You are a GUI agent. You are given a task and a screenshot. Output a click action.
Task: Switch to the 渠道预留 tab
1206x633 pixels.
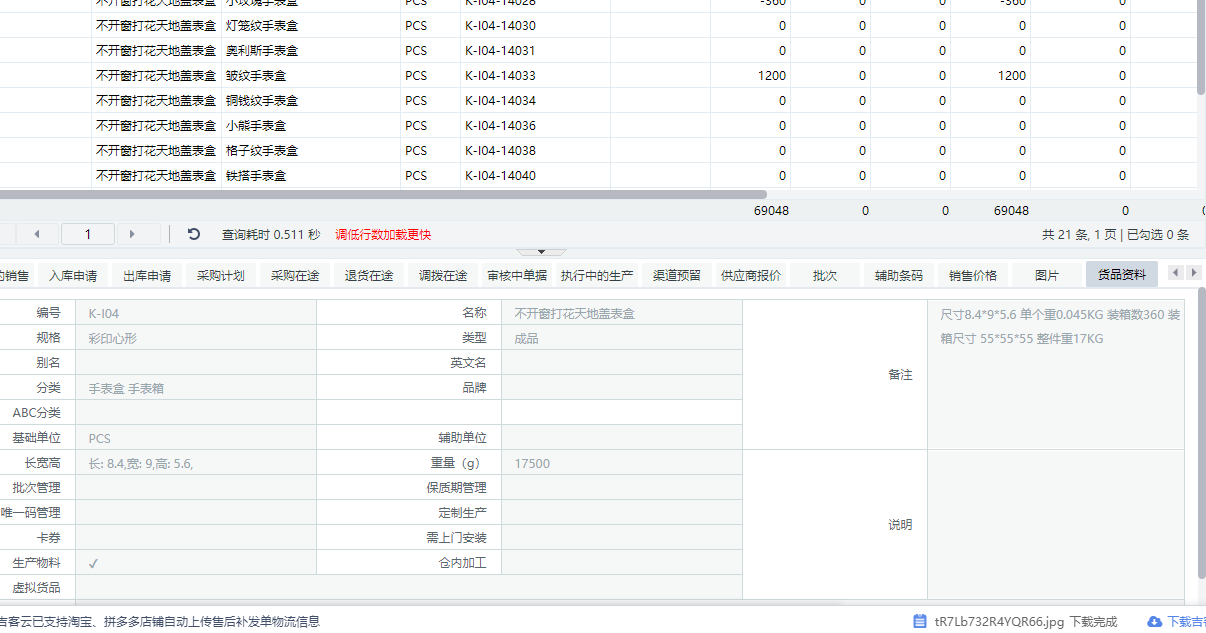[x=677, y=275]
